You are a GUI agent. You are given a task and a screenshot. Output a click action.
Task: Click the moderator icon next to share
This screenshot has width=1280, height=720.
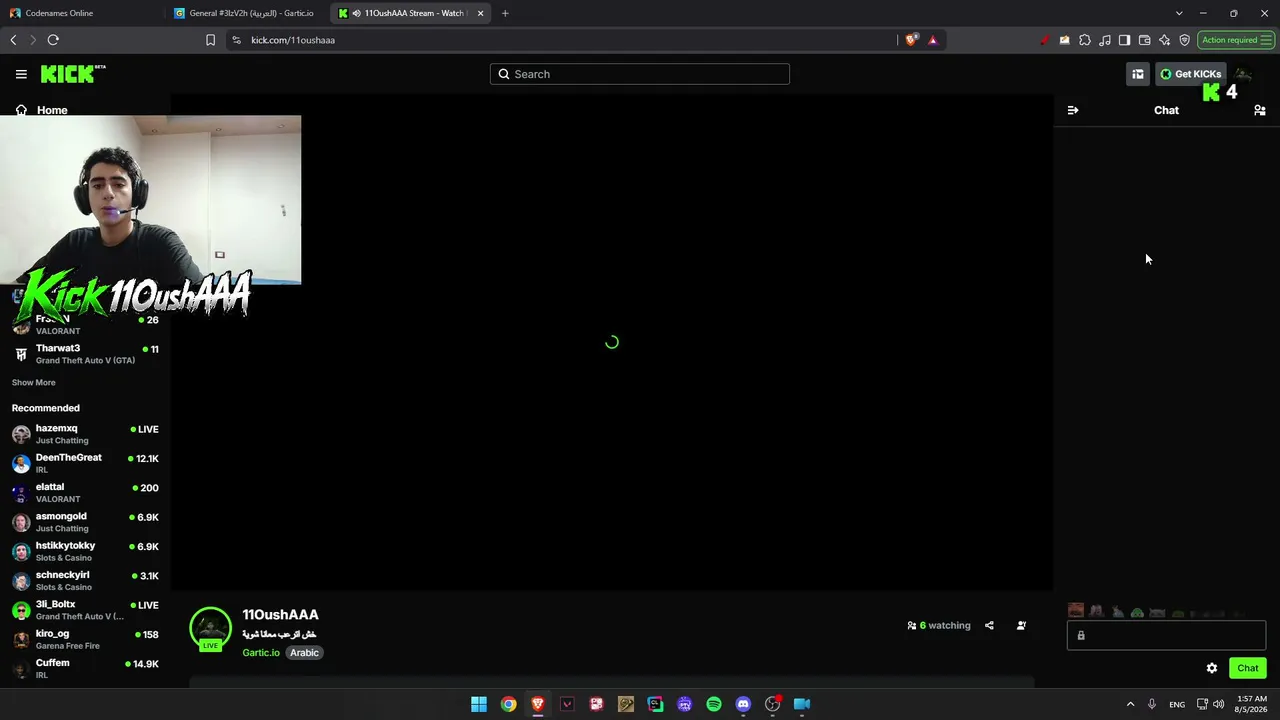1021,626
